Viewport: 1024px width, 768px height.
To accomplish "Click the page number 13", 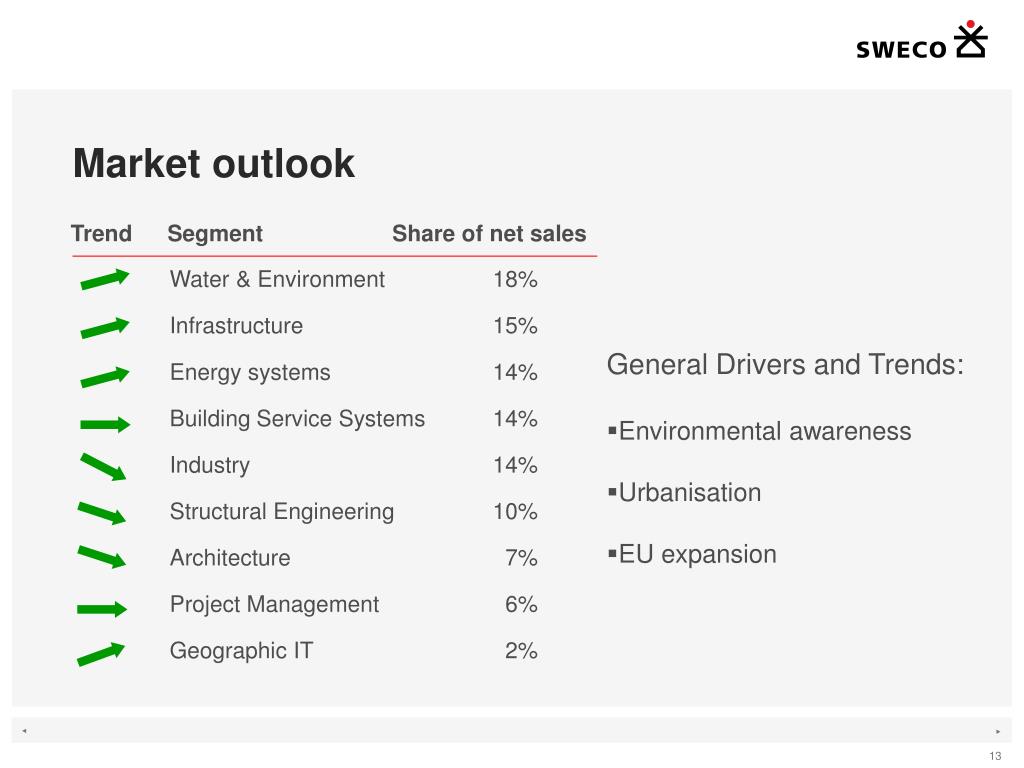I will pyautogui.click(x=995, y=756).
